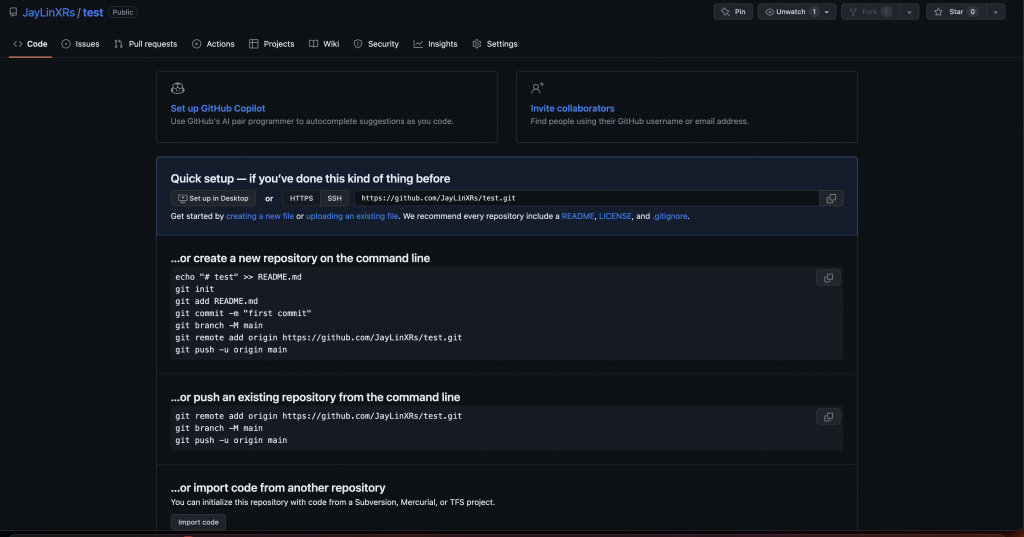Open the Fork dropdown arrow
This screenshot has width=1024, height=537.
[909, 12]
